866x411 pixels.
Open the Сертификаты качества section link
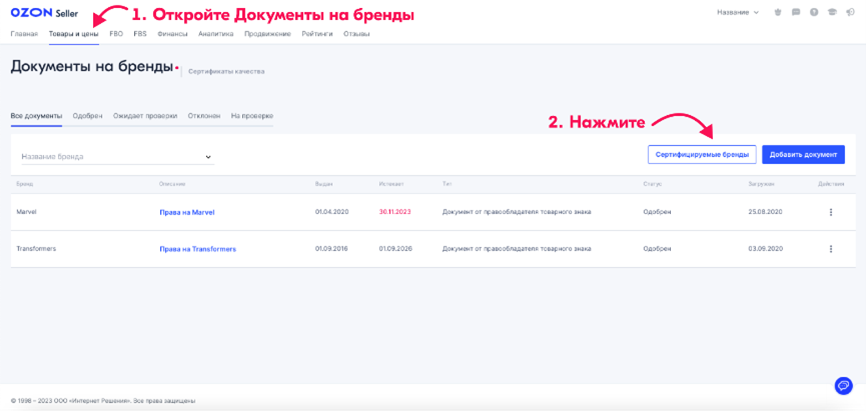click(x=226, y=72)
